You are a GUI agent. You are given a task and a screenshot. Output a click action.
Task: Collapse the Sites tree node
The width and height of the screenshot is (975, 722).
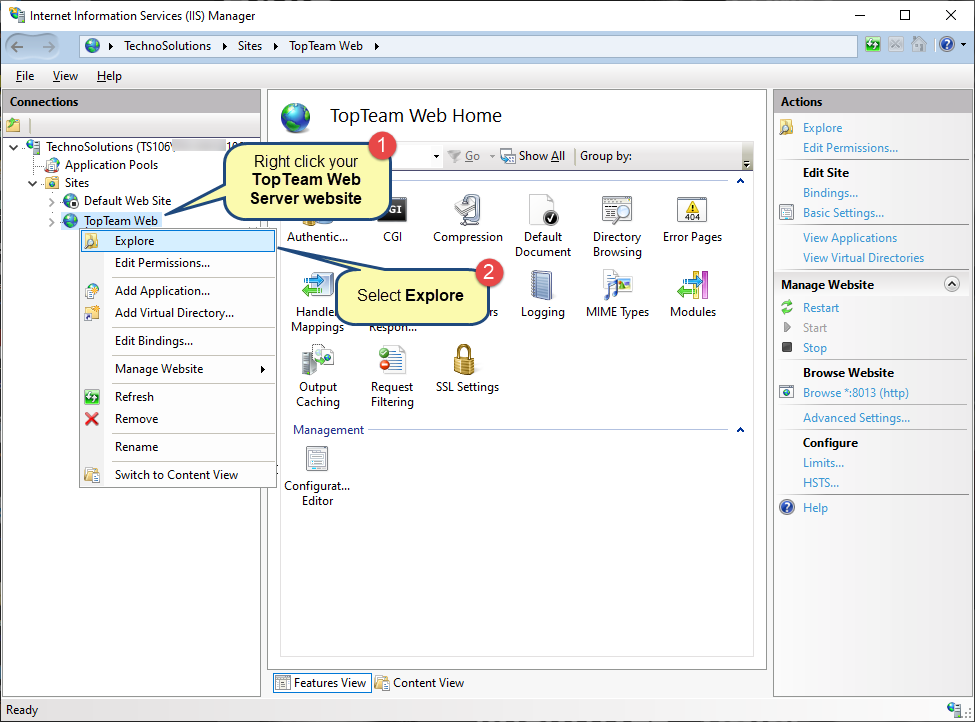pyautogui.click(x=33, y=183)
